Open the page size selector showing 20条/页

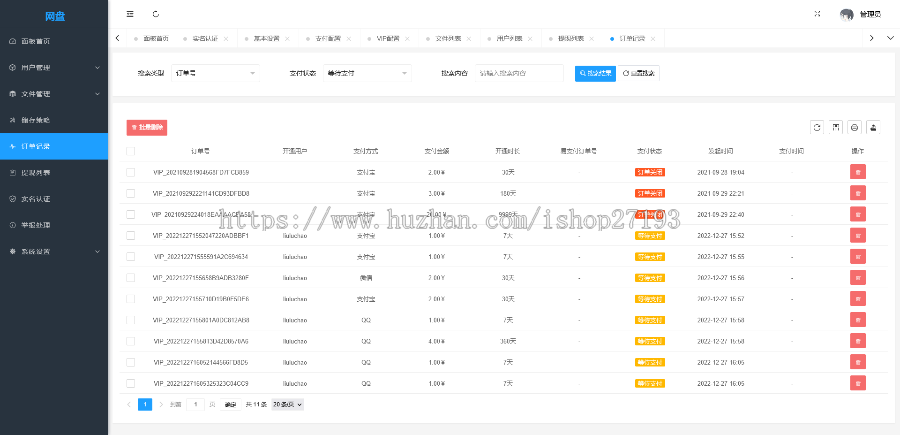(288, 405)
